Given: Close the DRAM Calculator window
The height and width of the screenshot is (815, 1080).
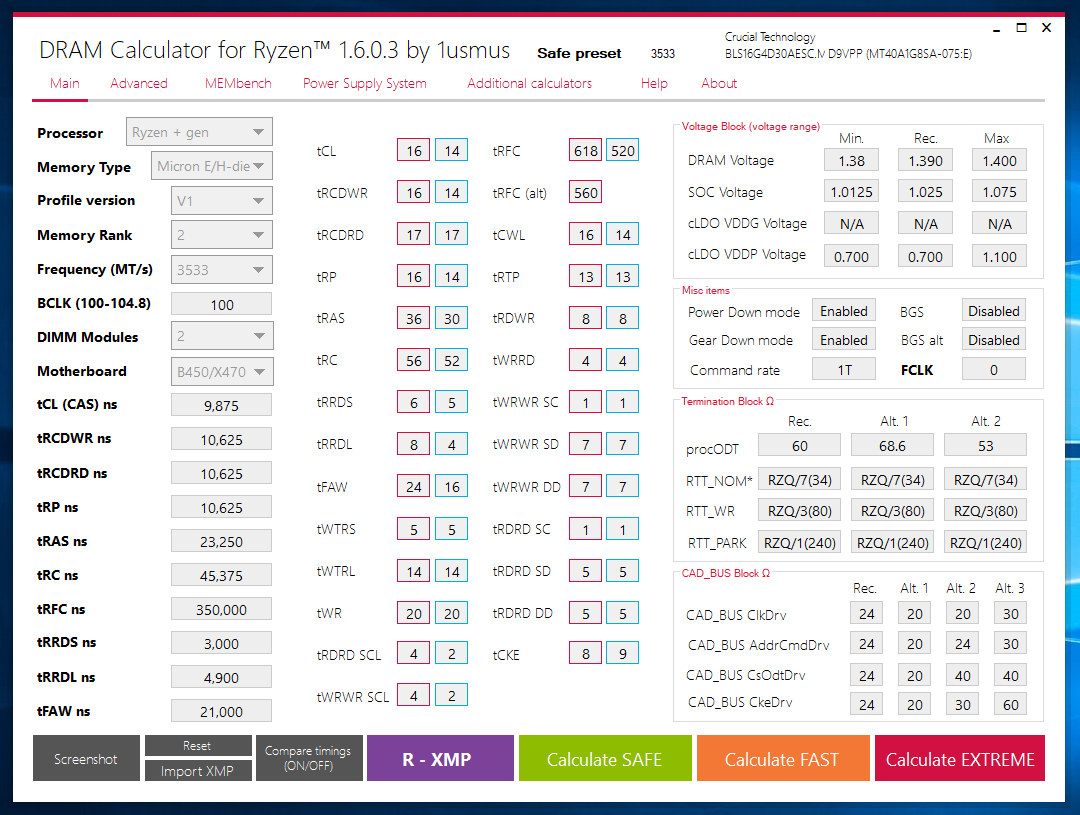Looking at the screenshot, I should point(1046,28).
